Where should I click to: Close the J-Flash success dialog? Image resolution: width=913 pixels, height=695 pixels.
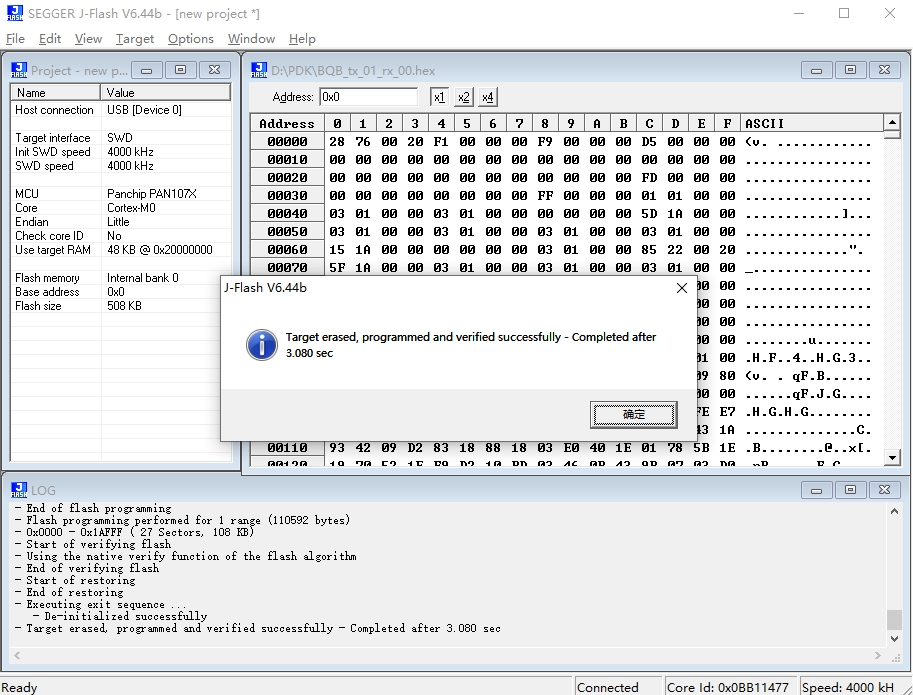coord(682,288)
